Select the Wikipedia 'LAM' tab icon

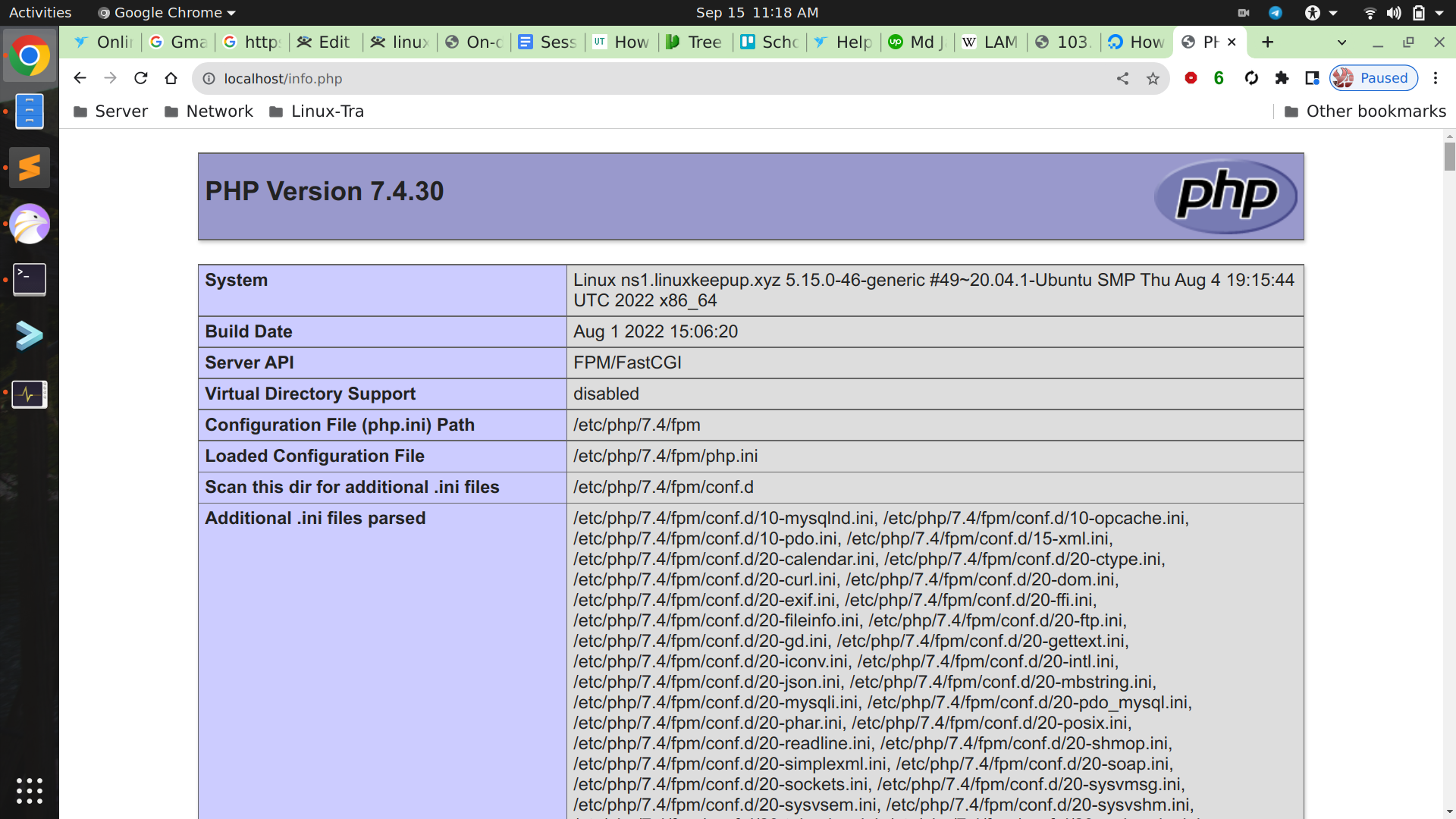pyautogui.click(x=970, y=42)
